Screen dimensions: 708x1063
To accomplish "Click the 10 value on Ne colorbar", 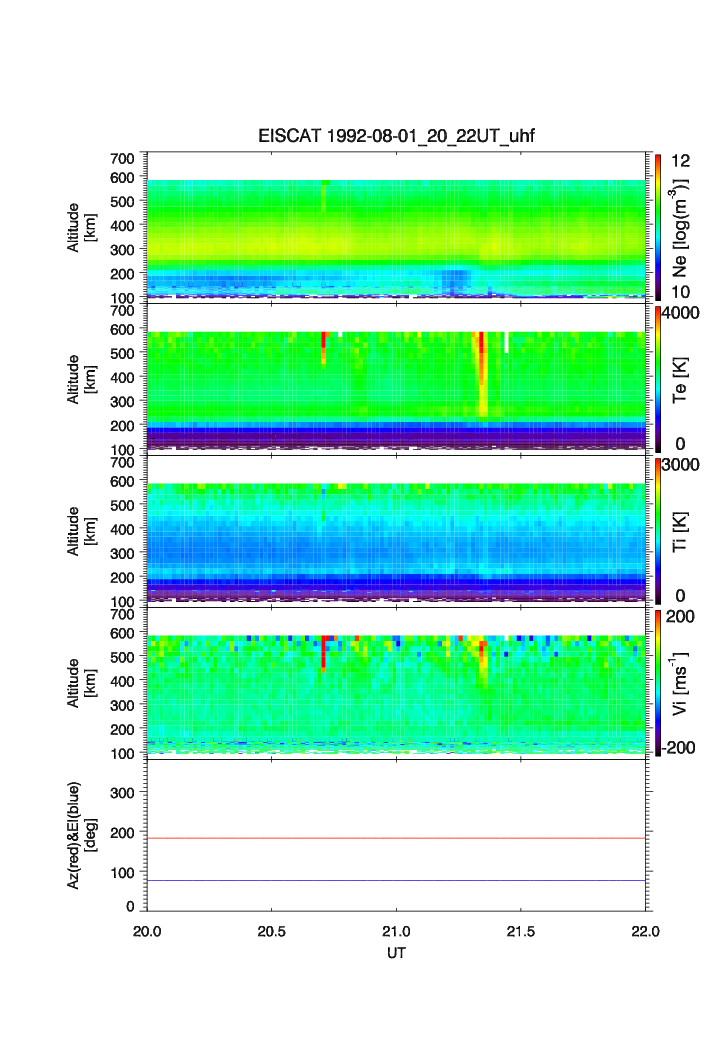I will point(680,292).
